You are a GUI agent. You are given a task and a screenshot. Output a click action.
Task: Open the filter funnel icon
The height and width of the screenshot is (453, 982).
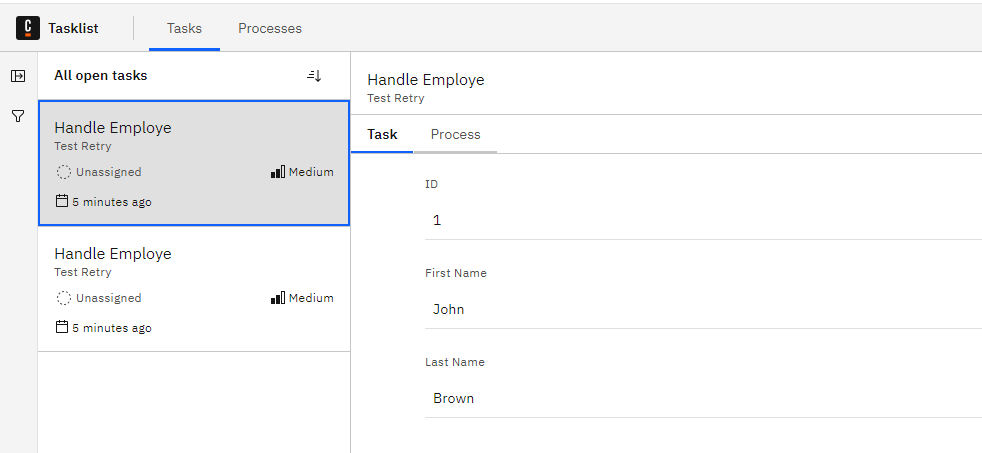(x=18, y=116)
